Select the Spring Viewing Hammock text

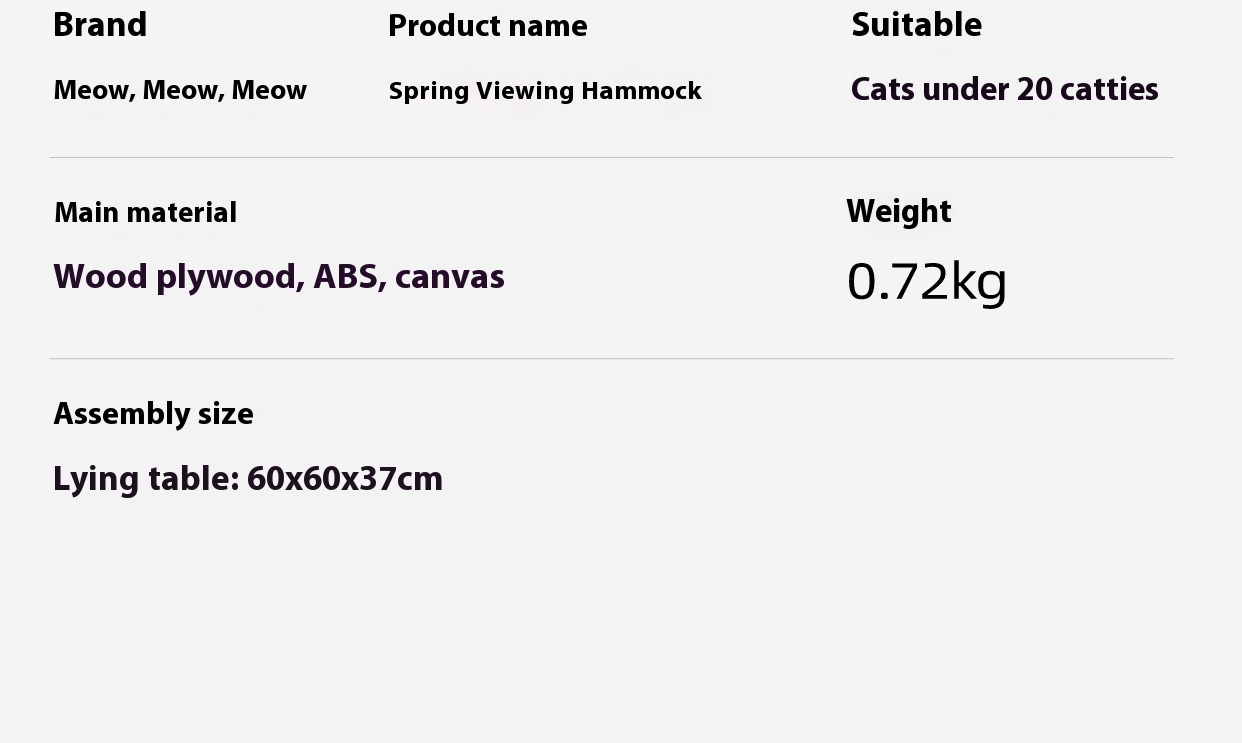(545, 91)
